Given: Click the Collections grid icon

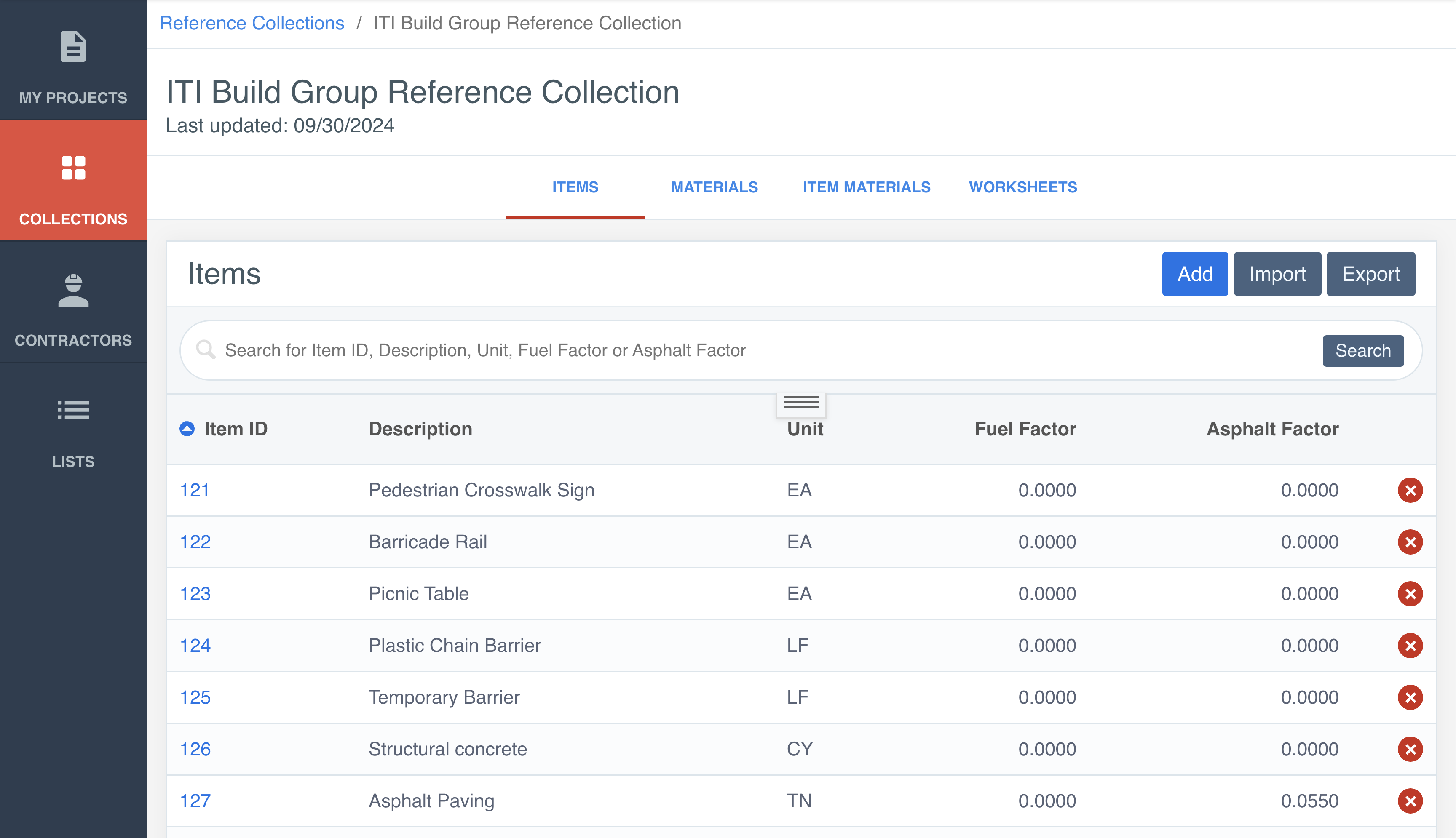Looking at the screenshot, I should [73, 168].
